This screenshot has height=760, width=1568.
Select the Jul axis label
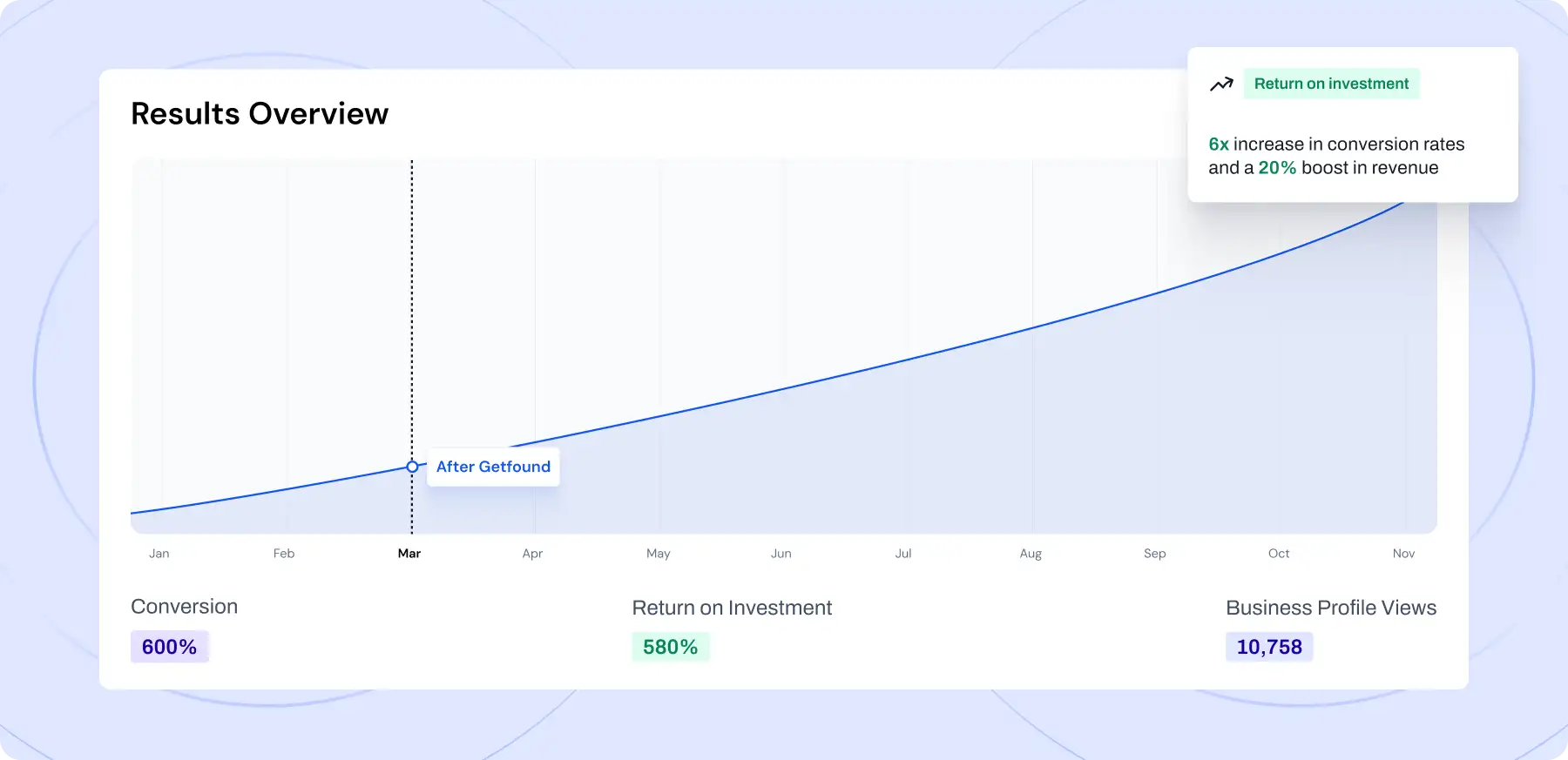coord(903,554)
